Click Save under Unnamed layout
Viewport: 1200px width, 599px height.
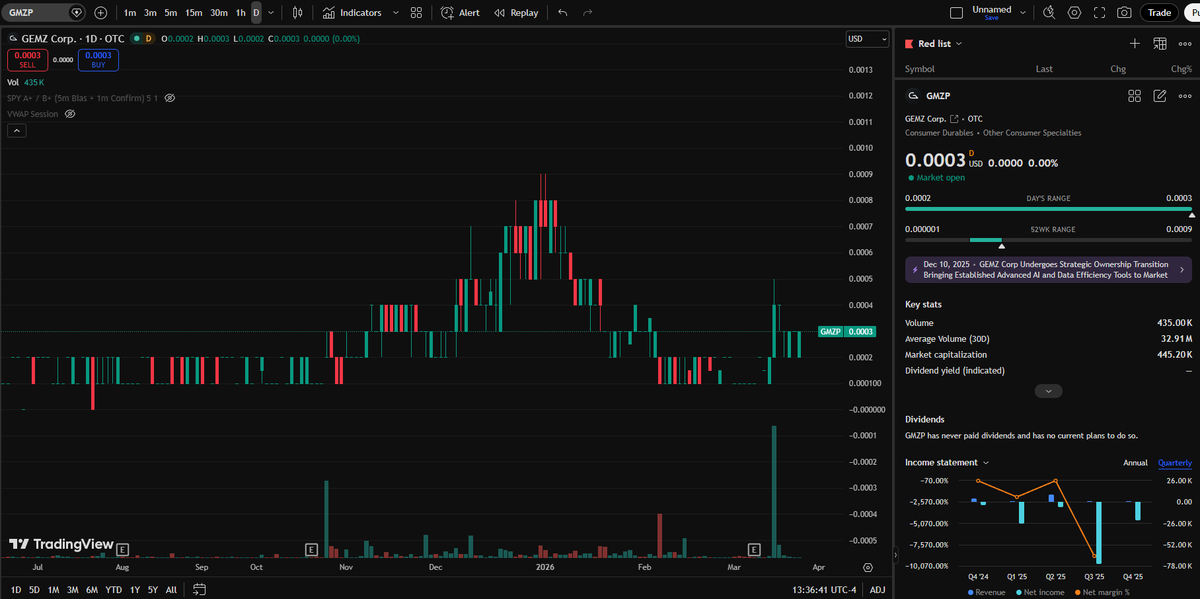coord(991,18)
